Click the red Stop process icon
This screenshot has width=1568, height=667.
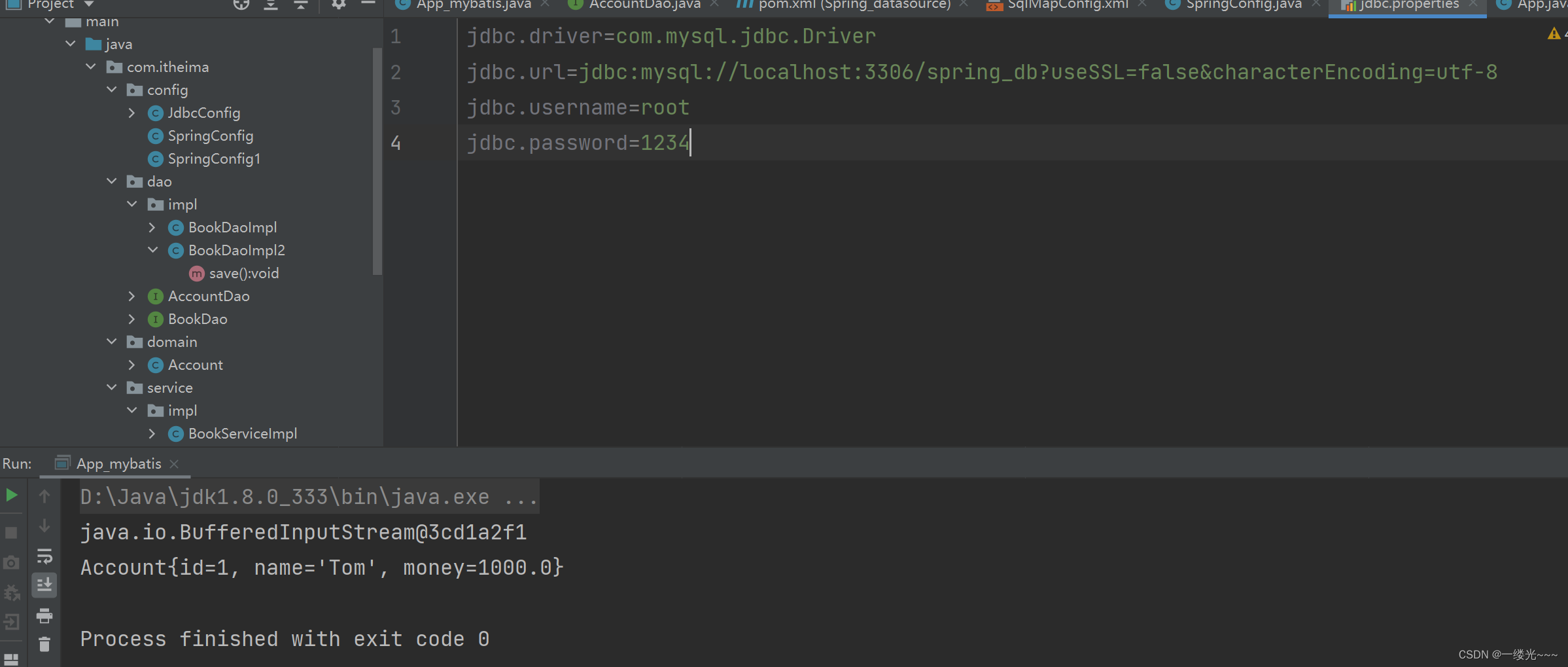pos(11,532)
